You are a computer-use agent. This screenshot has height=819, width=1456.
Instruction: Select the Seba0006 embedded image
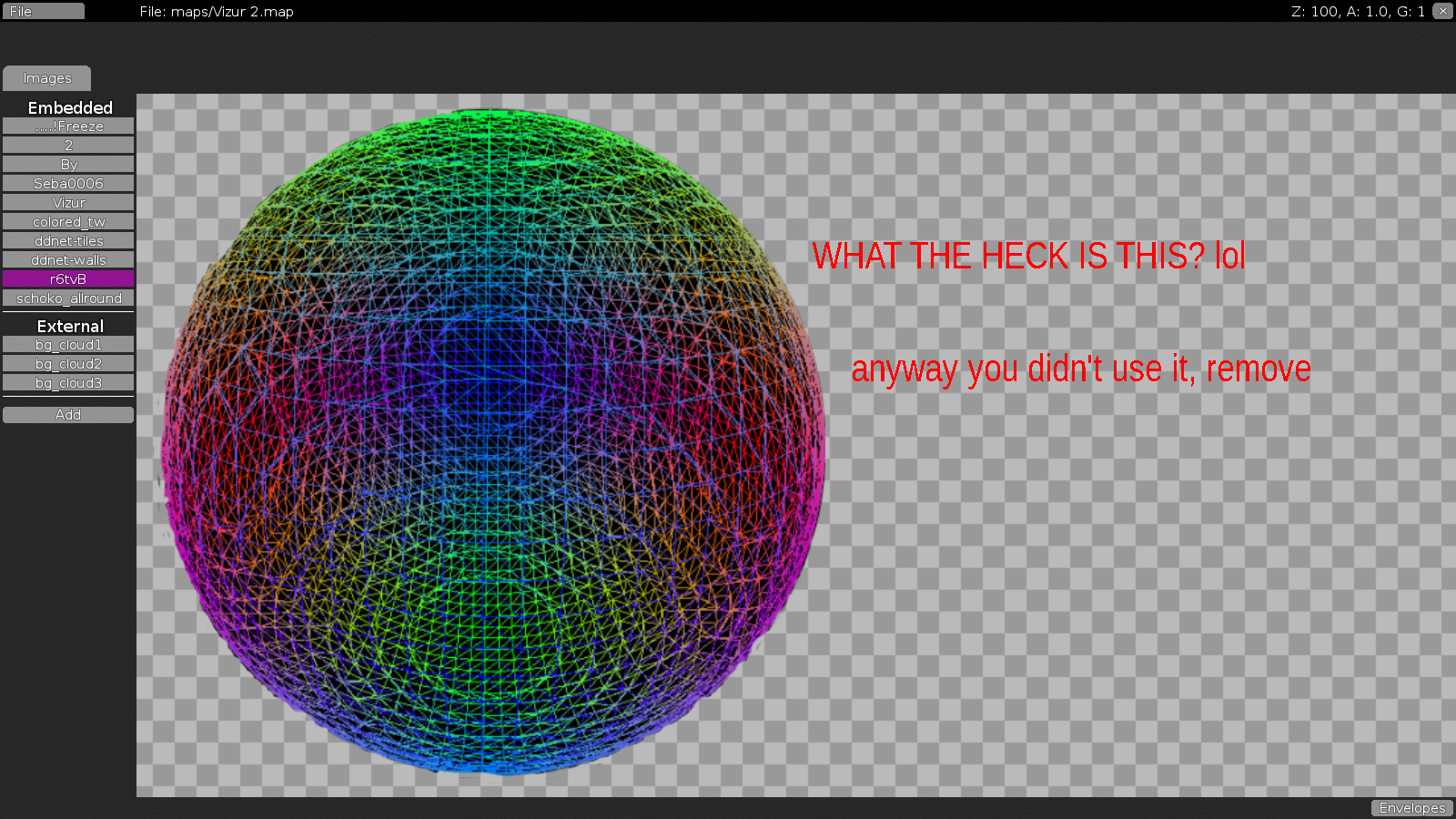[67, 183]
